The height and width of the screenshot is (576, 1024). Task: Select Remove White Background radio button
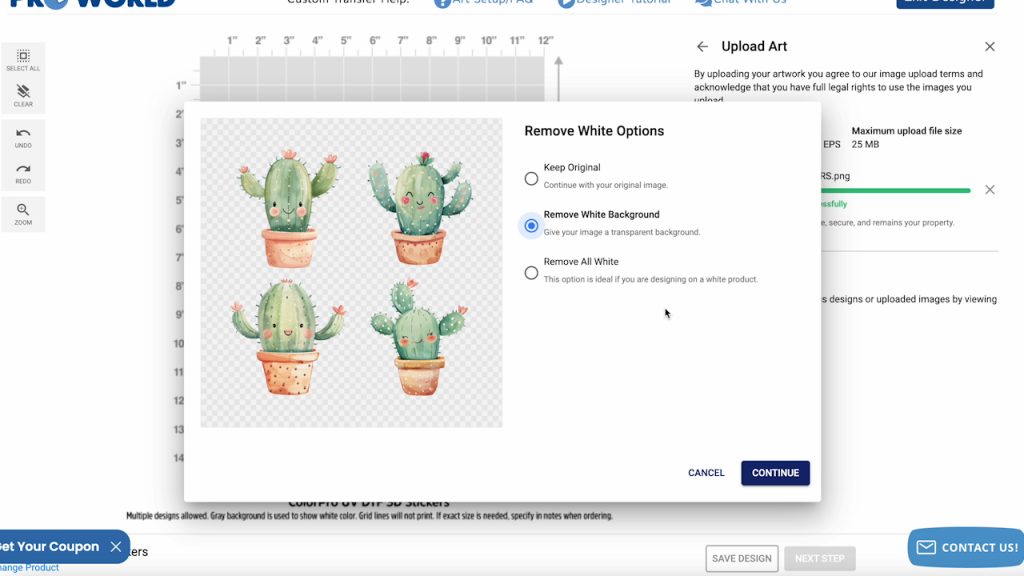531,225
